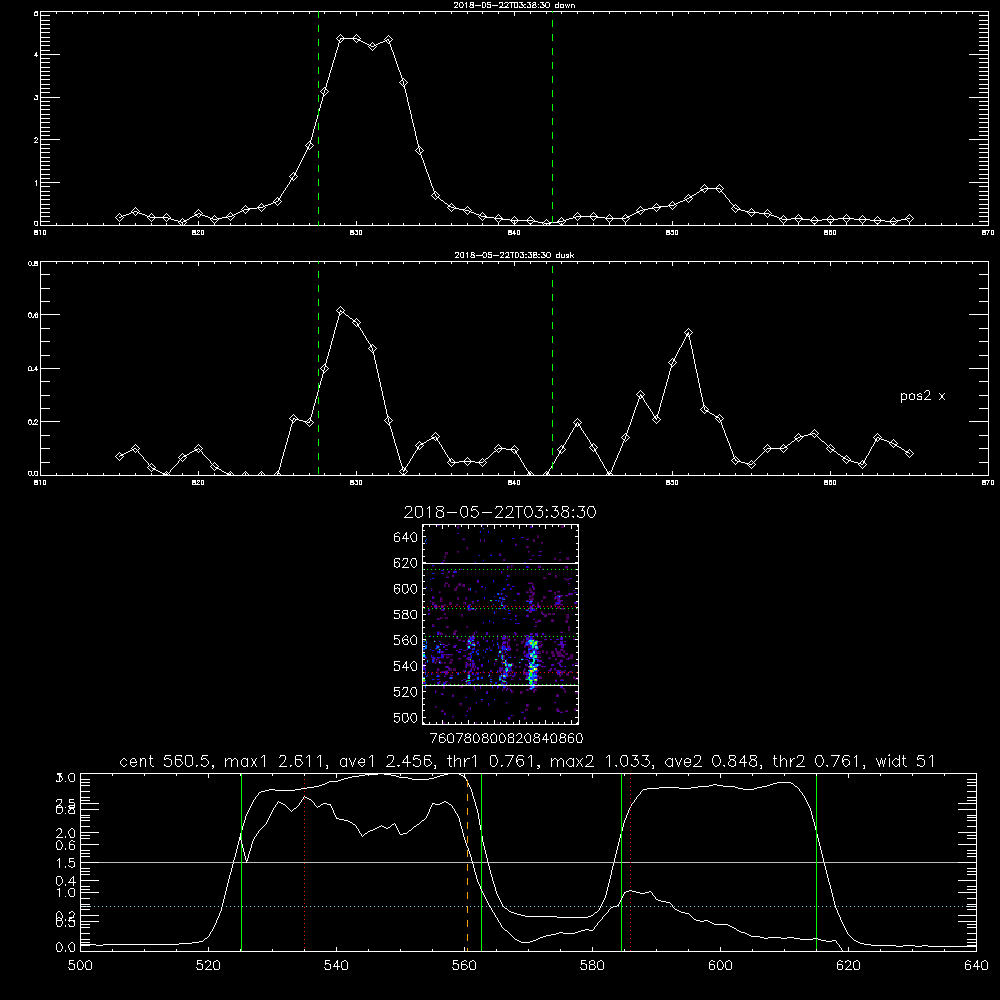Screen dimensions: 1000x1000
Task: Click '500' on the color image y-axis
Action: [x=406, y=717]
